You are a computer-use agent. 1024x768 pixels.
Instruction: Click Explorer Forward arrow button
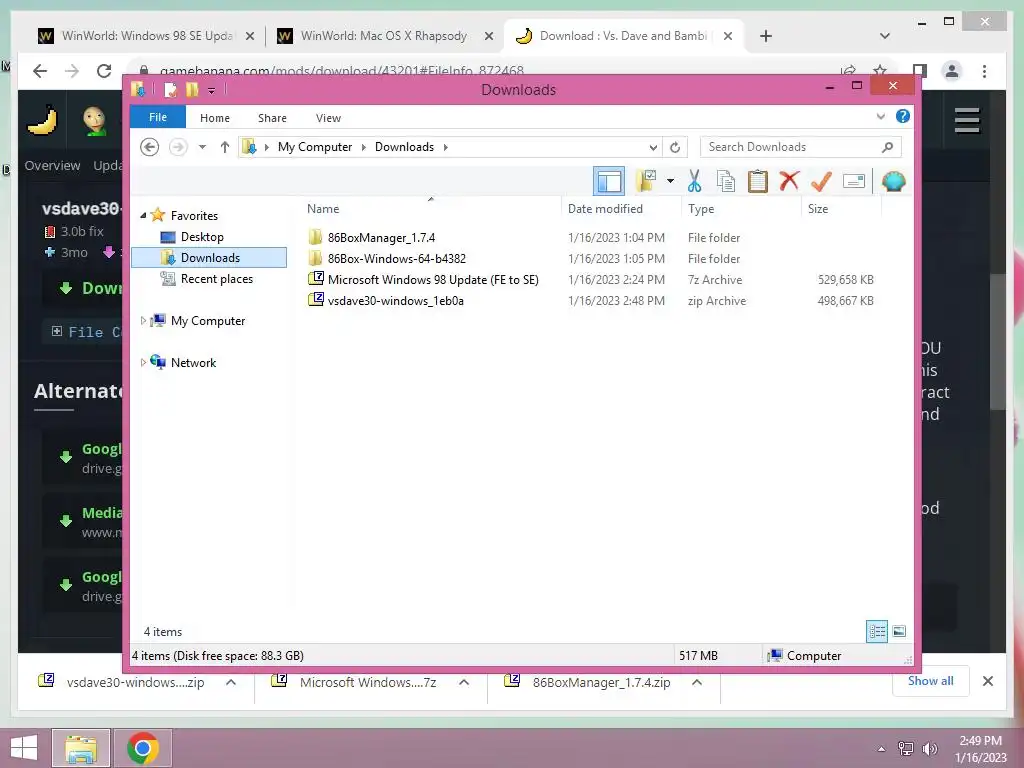coord(178,147)
